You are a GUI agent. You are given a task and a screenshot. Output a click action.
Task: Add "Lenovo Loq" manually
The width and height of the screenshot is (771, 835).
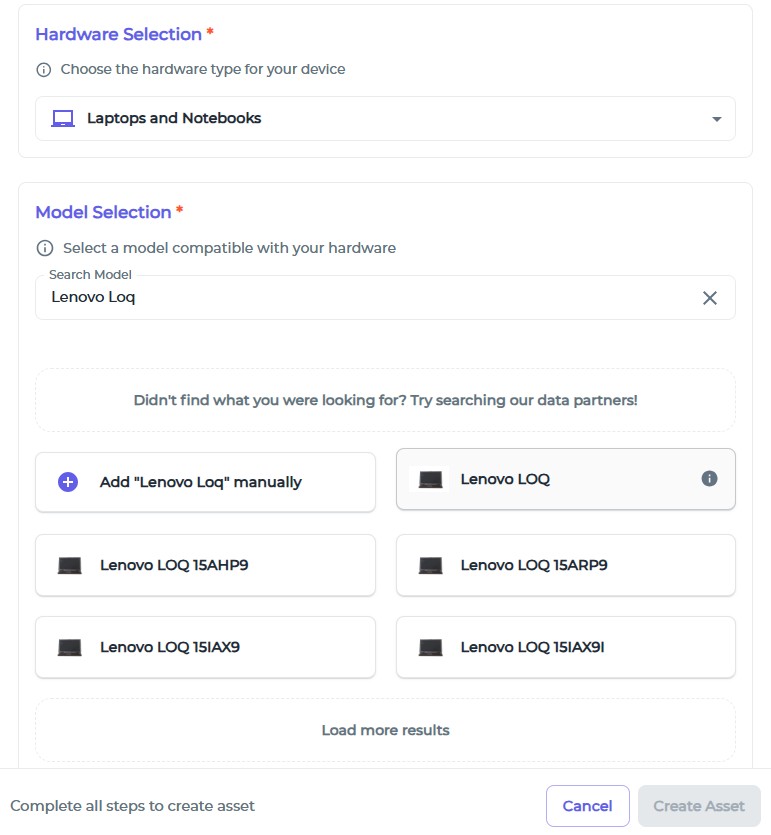pyautogui.click(x=205, y=482)
